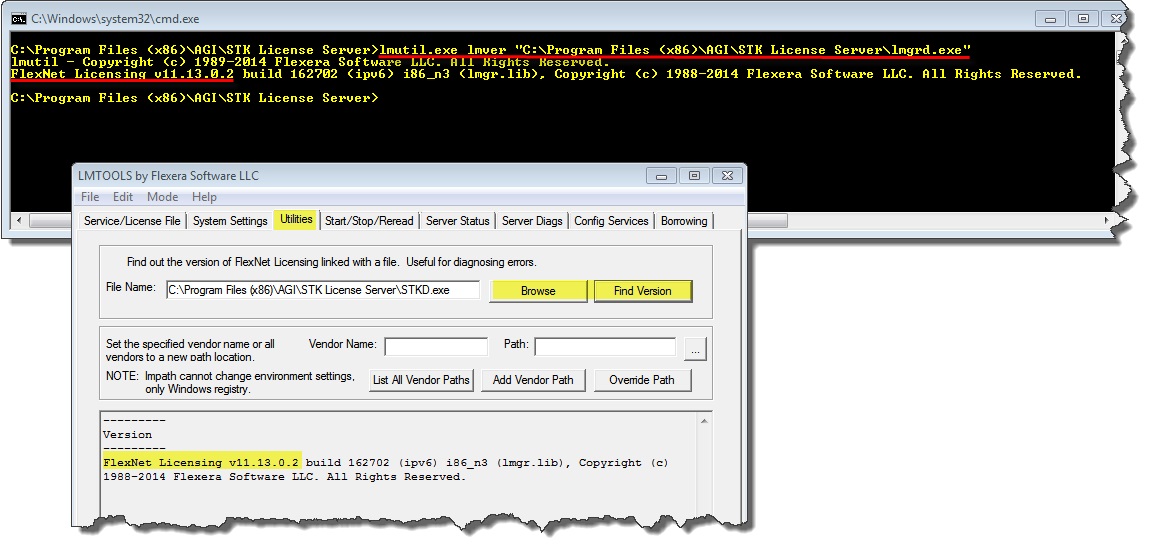
Task: Open the Mode menu in LMTOOLS
Action: (162, 197)
